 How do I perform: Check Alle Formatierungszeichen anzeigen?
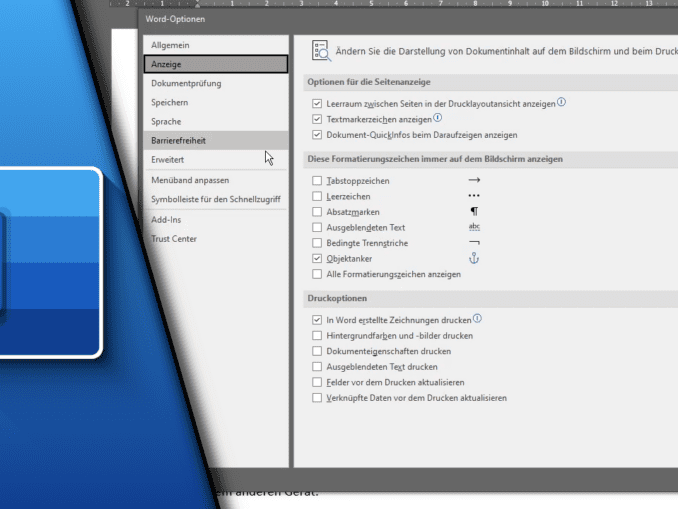click(x=317, y=274)
